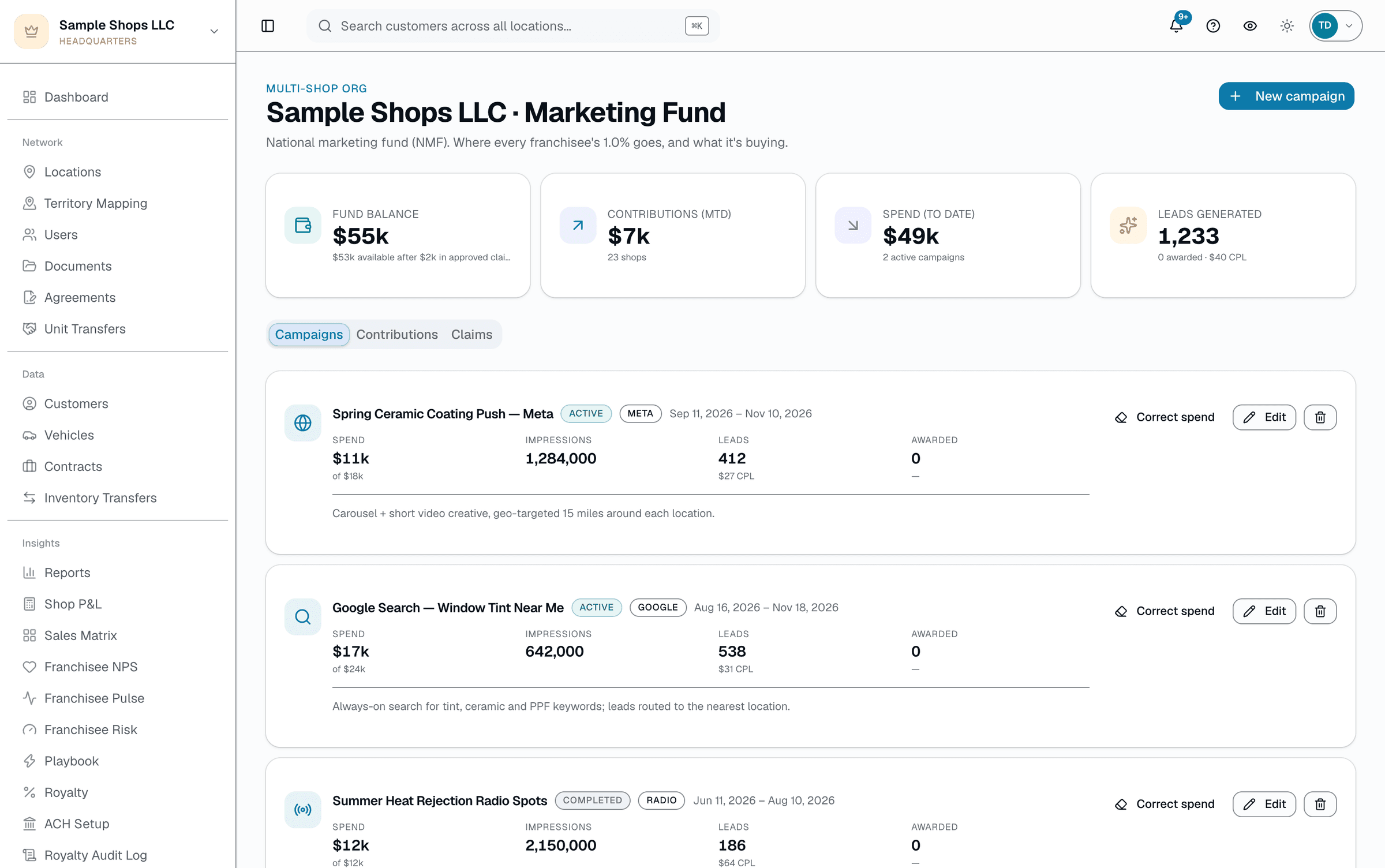This screenshot has height=868, width=1385.
Task: Edit the Spring Ceramic Coating Push campaign
Action: [x=1264, y=417]
